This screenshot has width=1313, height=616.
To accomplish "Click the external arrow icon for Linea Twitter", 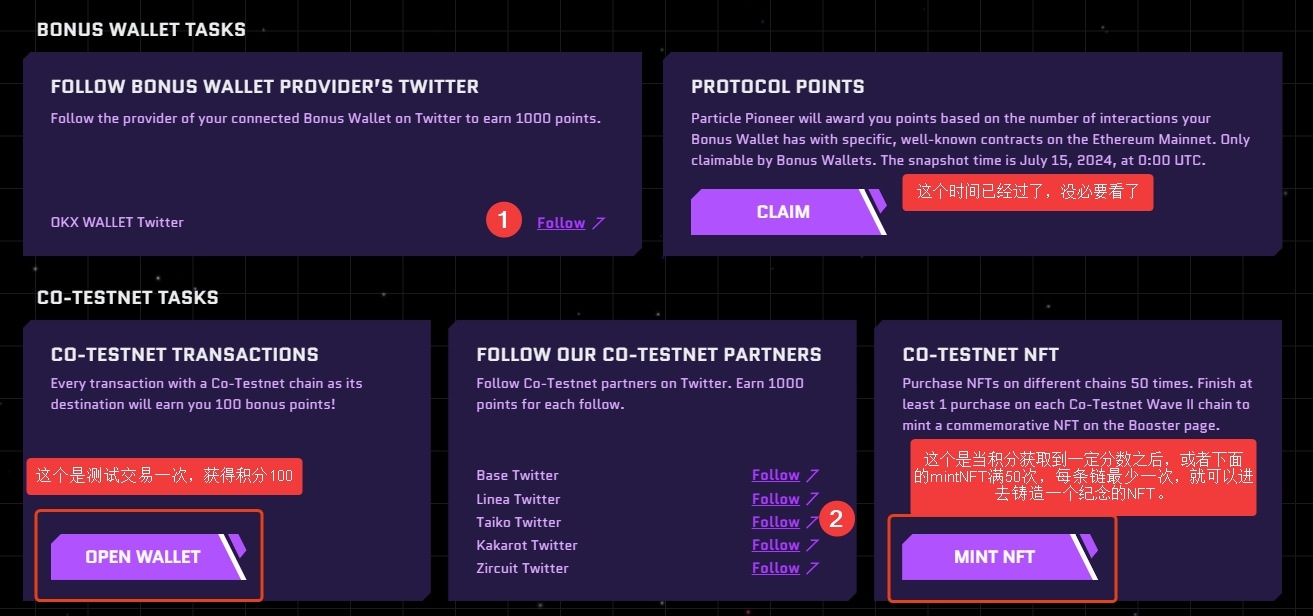I will pos(813,499).
